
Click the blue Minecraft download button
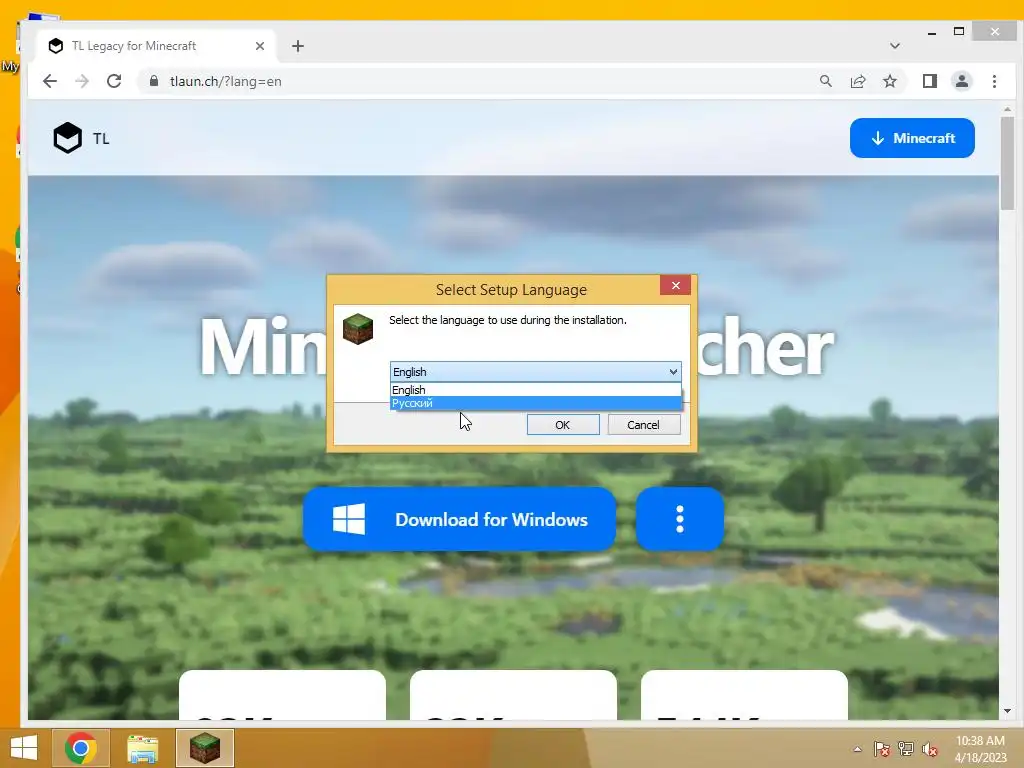tap(912, 138)
